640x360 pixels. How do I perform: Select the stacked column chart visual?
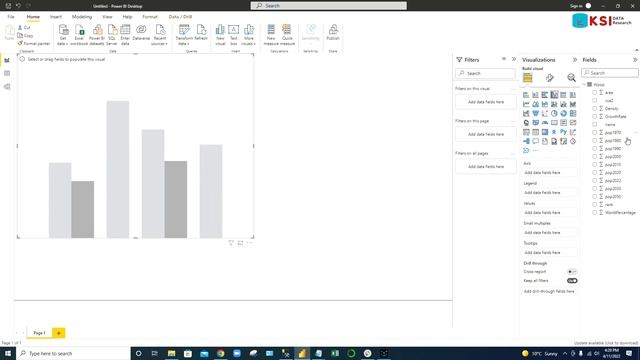[536, 95]
